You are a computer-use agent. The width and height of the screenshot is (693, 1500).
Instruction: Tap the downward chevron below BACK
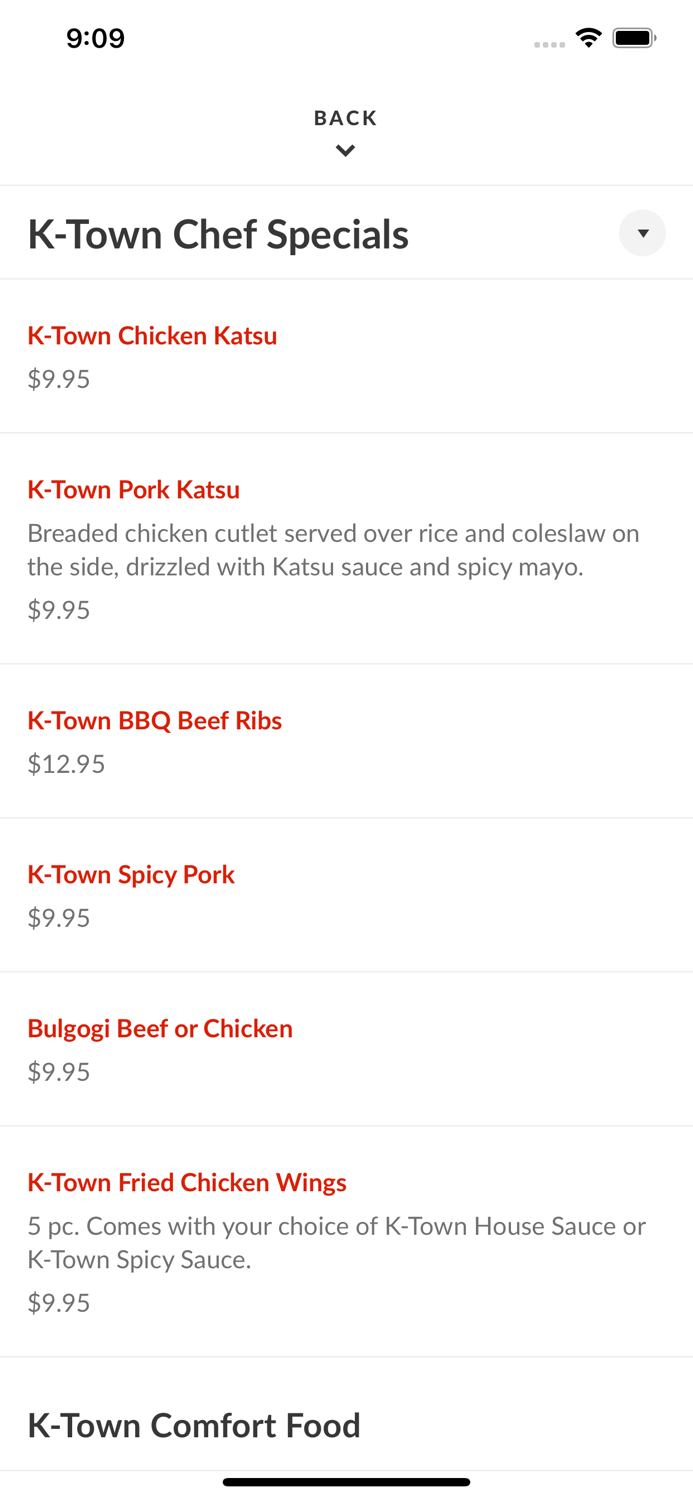coord(345,151)
